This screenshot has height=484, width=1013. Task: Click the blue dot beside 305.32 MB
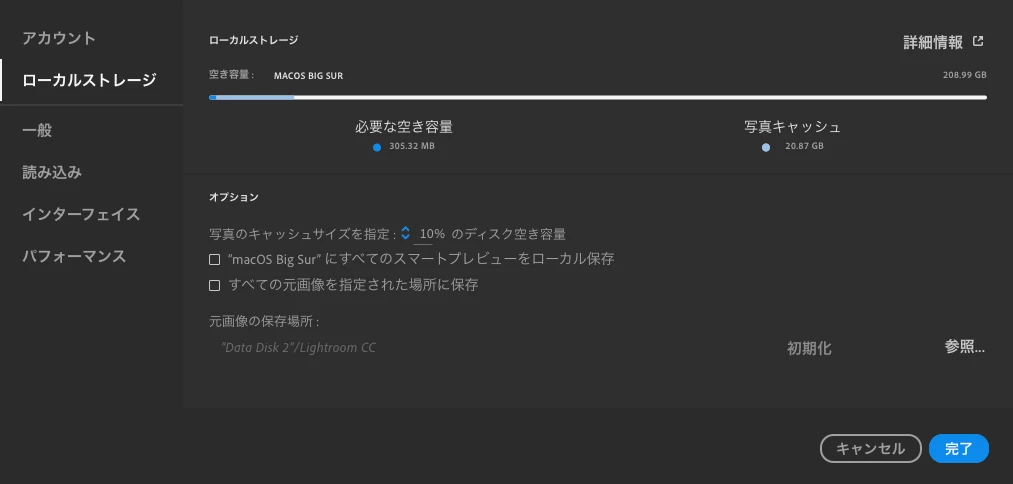click(x=377, y=147)
